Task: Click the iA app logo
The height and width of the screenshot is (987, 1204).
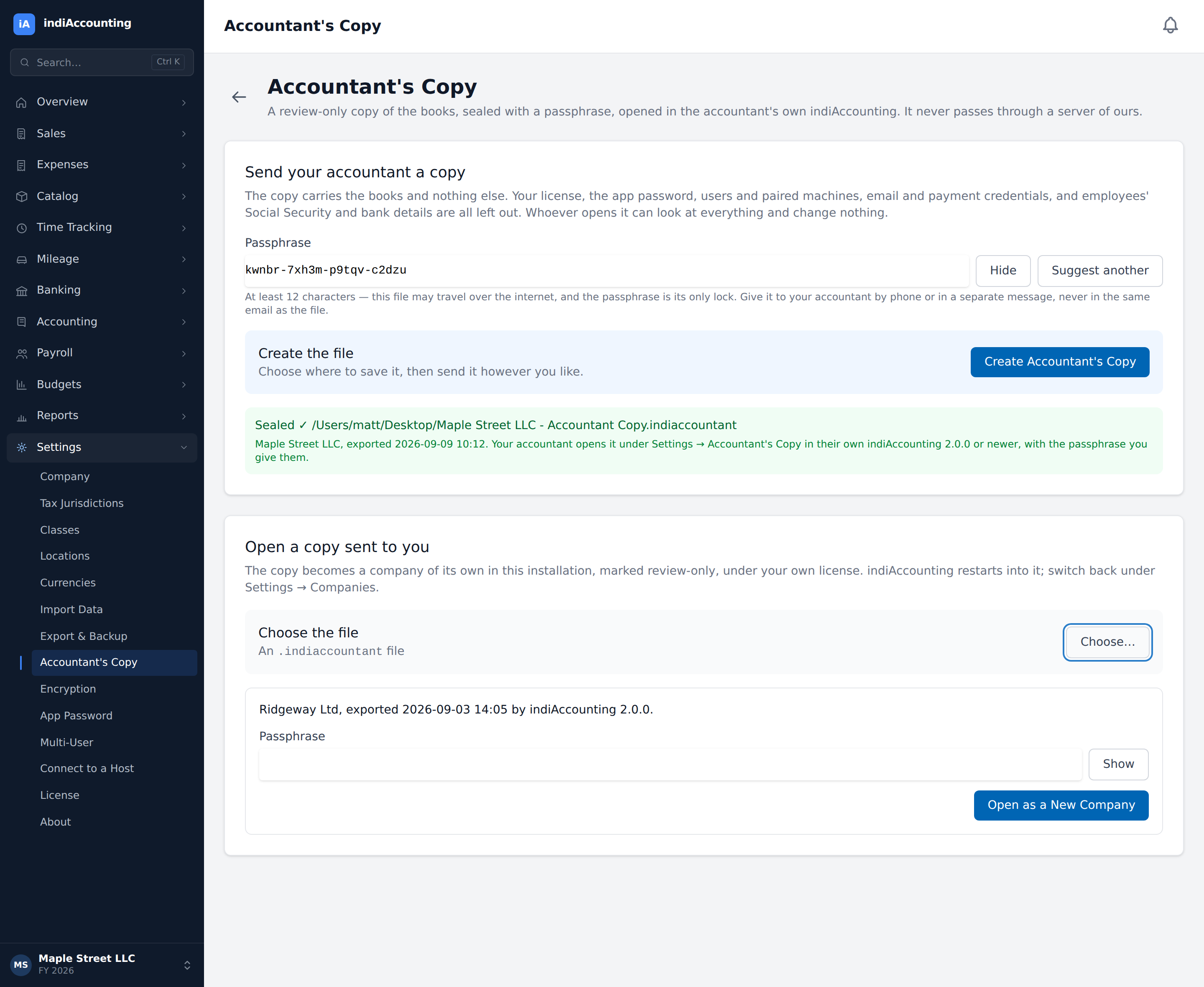Action: (x=24, y=24)
